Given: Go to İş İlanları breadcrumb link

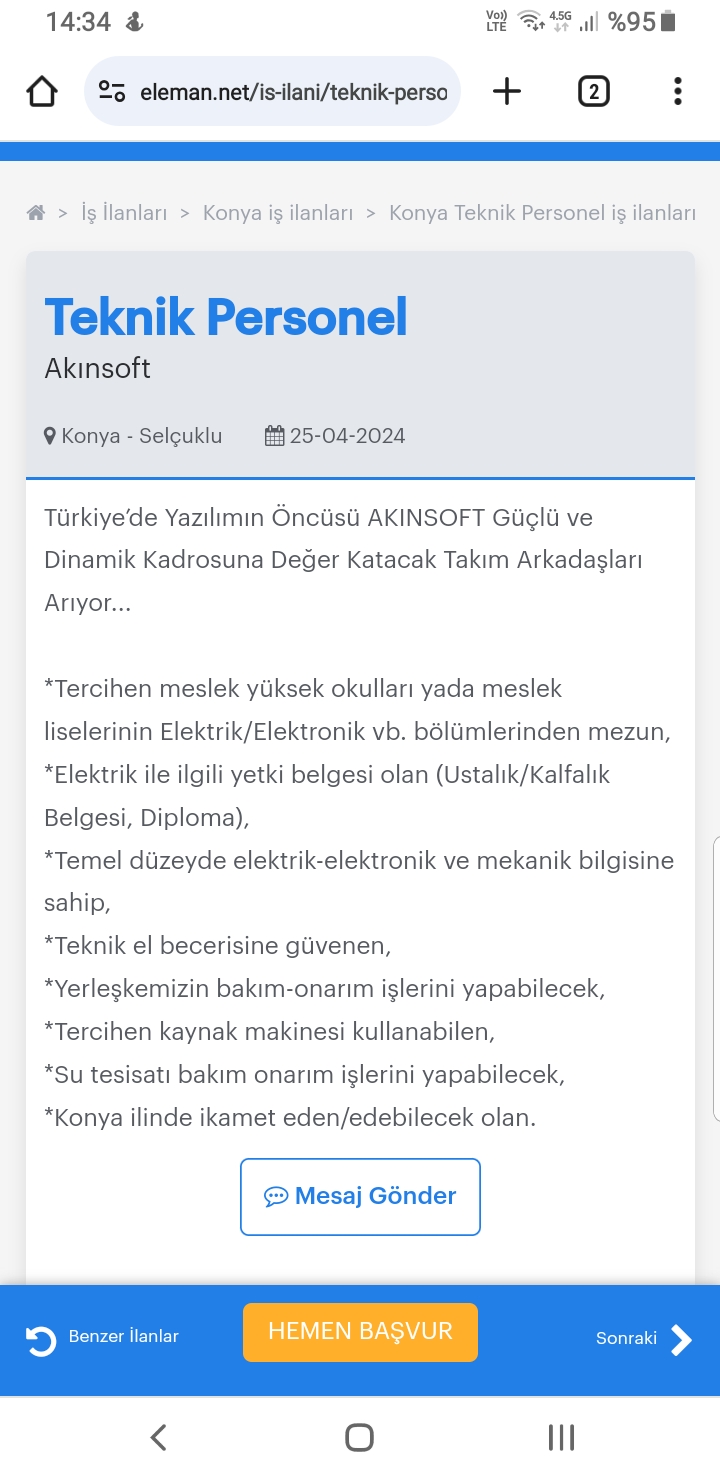Looking at the screenshot, I should [x=124, y=213].
